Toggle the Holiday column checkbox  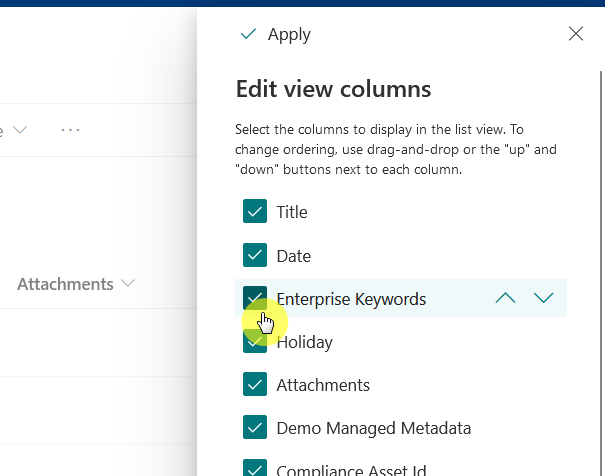pos(255,341)
